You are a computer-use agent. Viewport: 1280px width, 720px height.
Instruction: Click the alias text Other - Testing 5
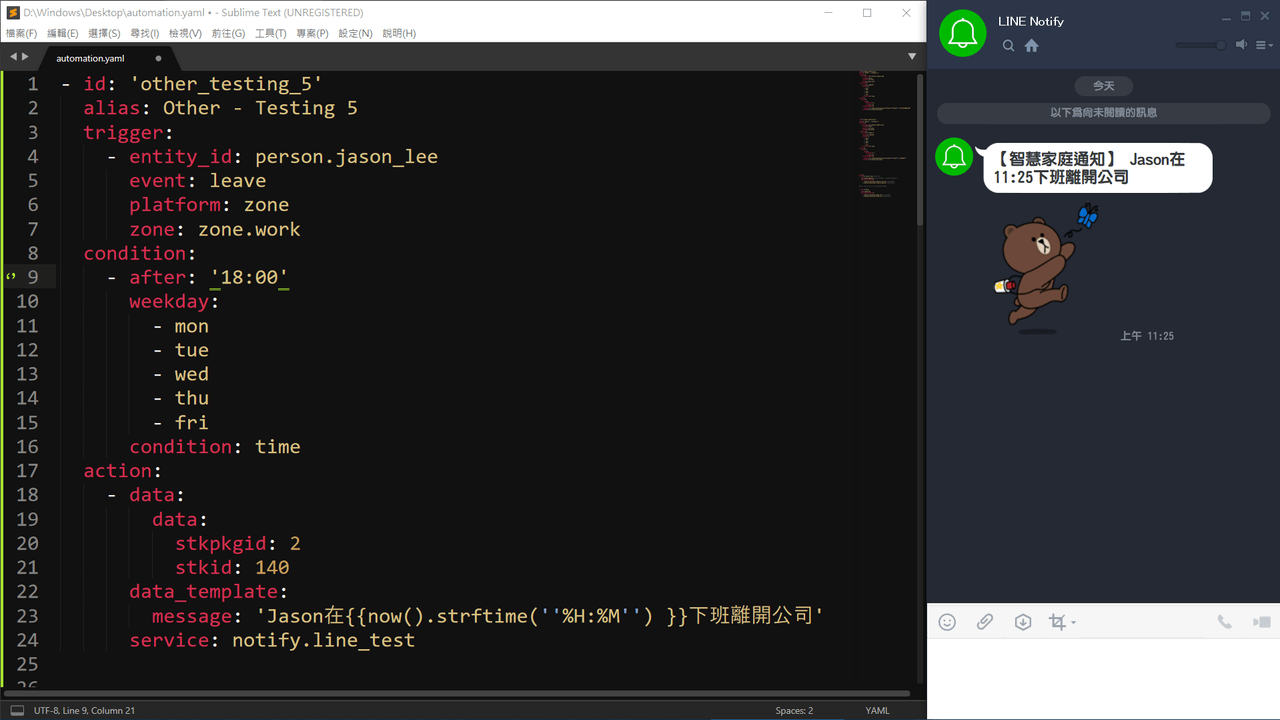point(260,108)
